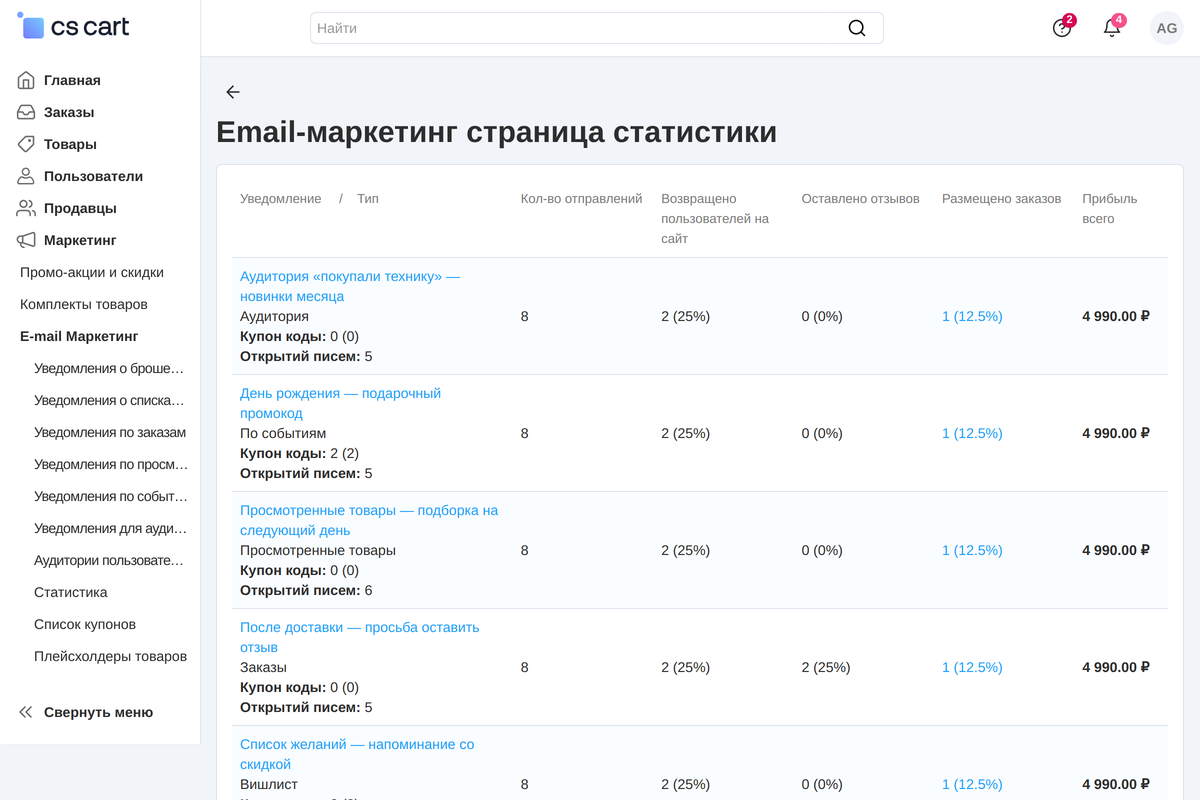This screenshot has width=1200, height=800.
Task: Open the help question-mark icon
Action: tap(1062, 28)
